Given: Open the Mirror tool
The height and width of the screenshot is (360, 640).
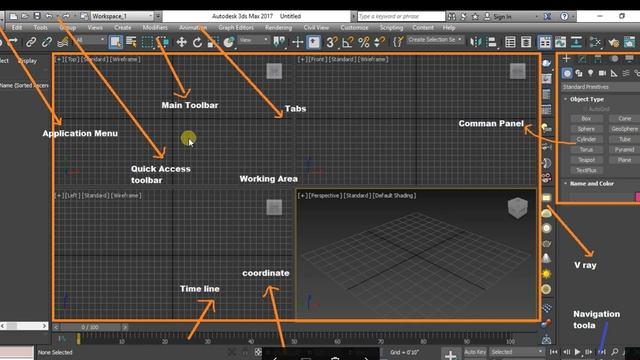Looking at the screenshot, I should click(x=476, y=42).
